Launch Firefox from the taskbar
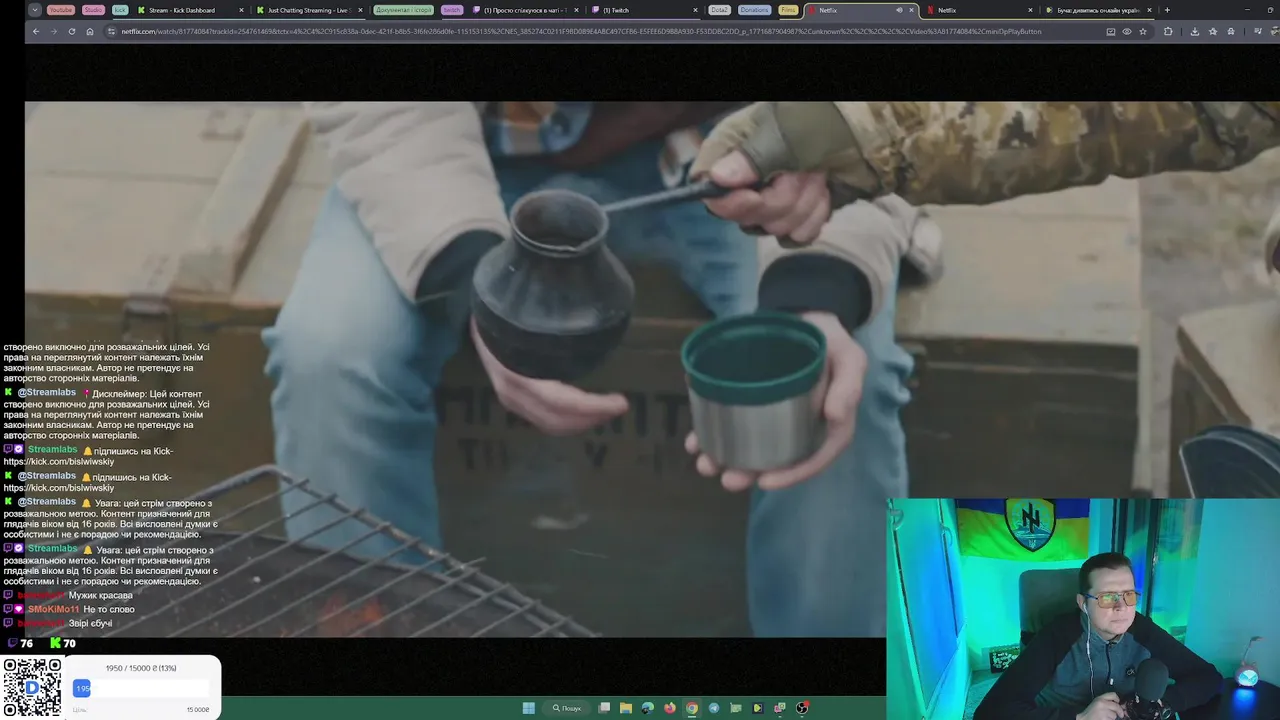This screenshot has height=720, width=1280. pyautogui.click(x=670, y=708)
